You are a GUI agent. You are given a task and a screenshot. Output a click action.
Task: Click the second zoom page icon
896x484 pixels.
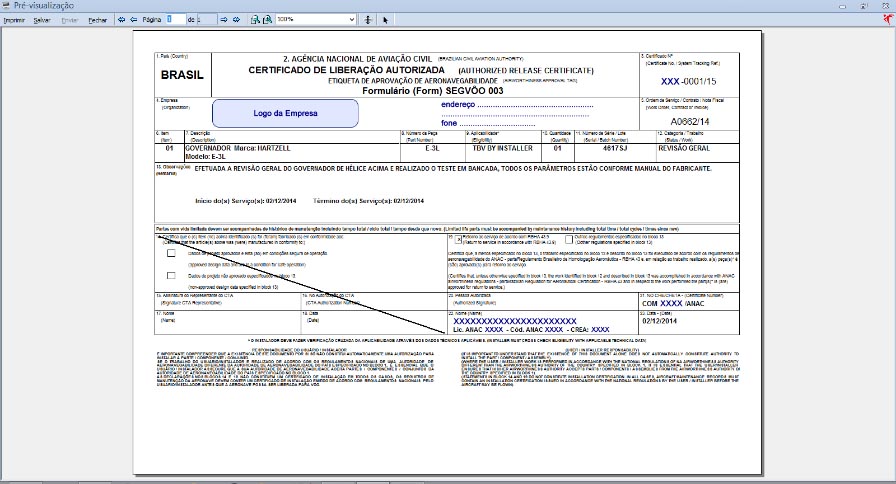[267, 19]
